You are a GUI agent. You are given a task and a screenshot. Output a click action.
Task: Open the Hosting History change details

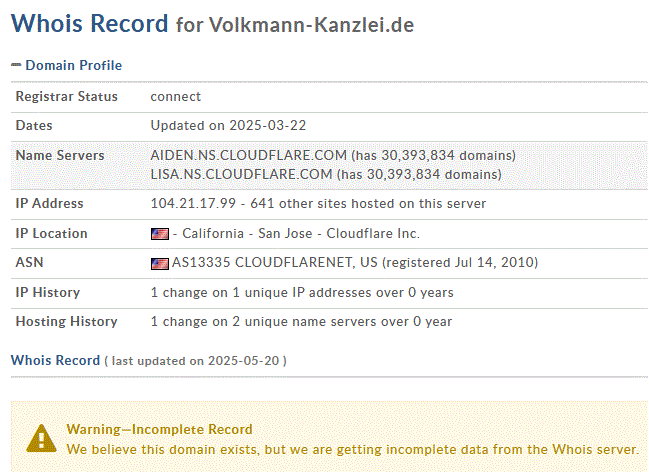[x=301, y=322]
